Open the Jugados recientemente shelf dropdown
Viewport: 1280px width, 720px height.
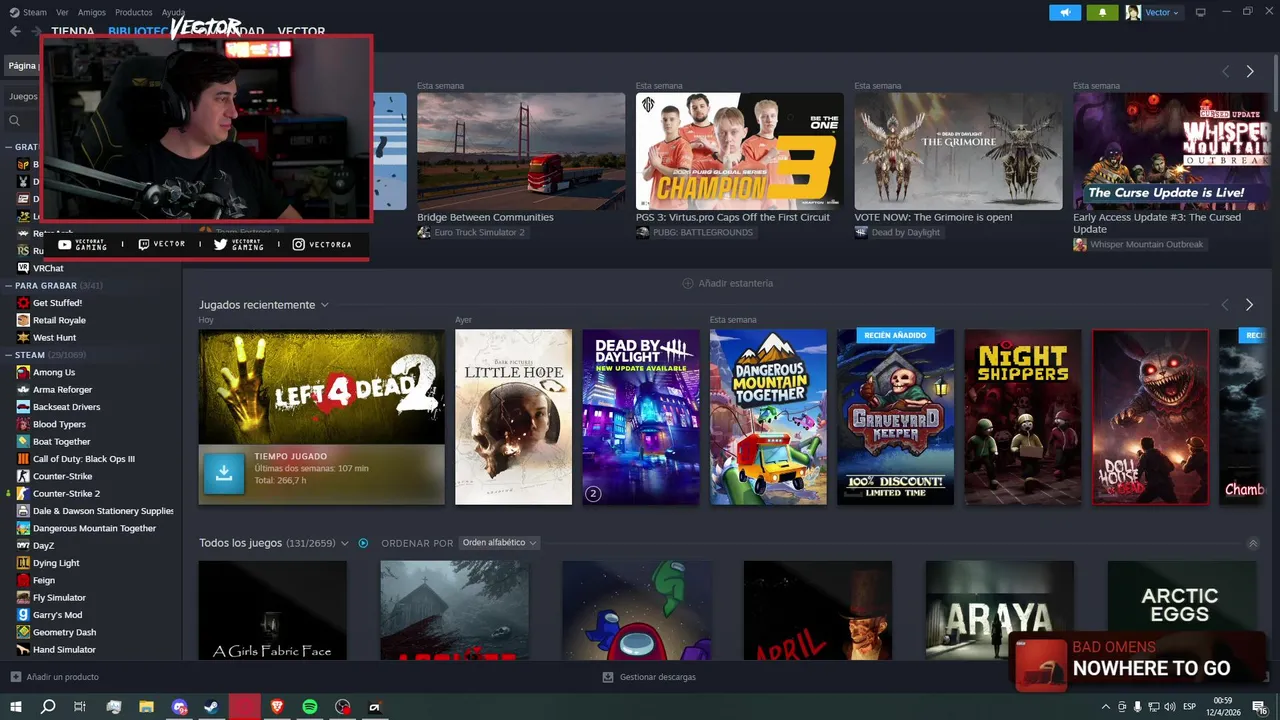(x=324, y=305)
